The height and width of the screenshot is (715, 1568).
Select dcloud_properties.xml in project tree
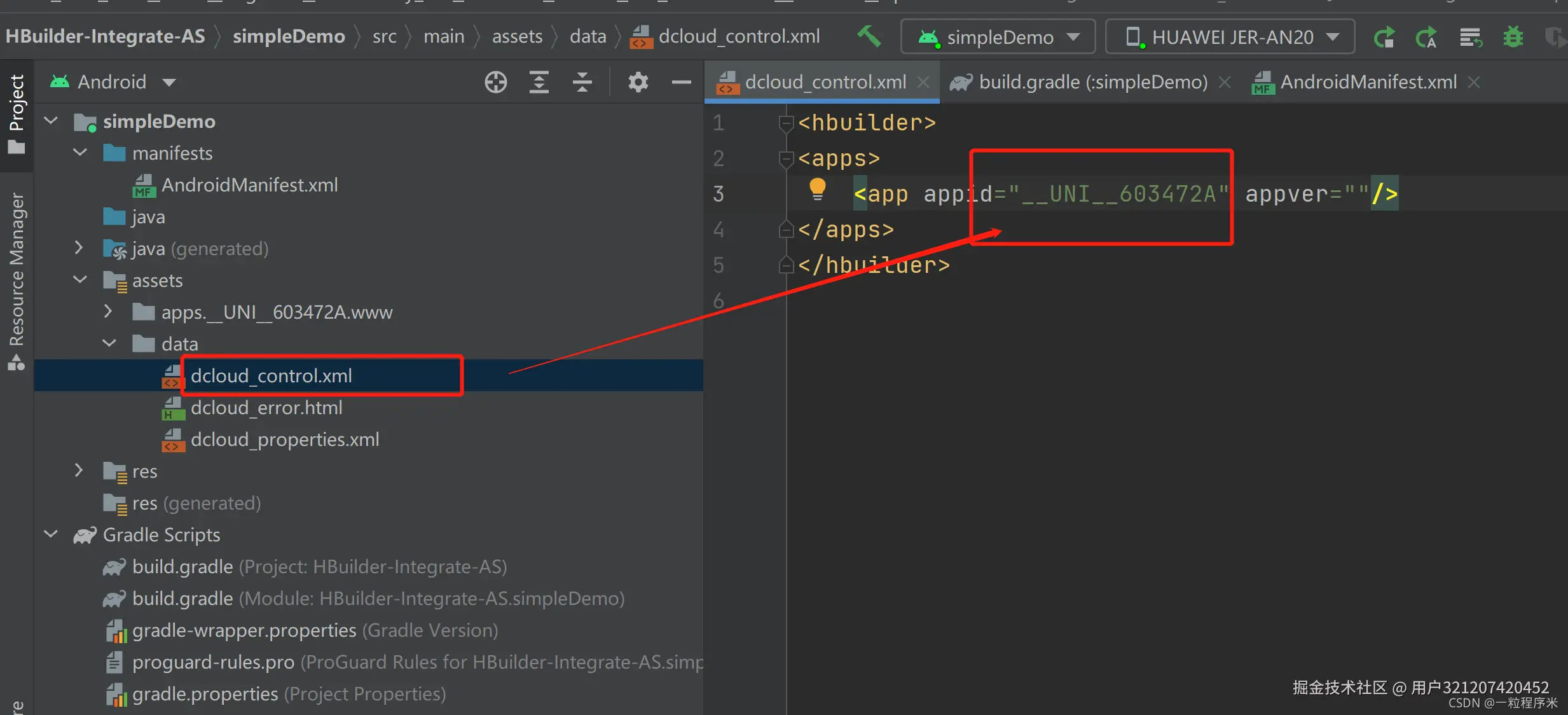click(284, 440)
